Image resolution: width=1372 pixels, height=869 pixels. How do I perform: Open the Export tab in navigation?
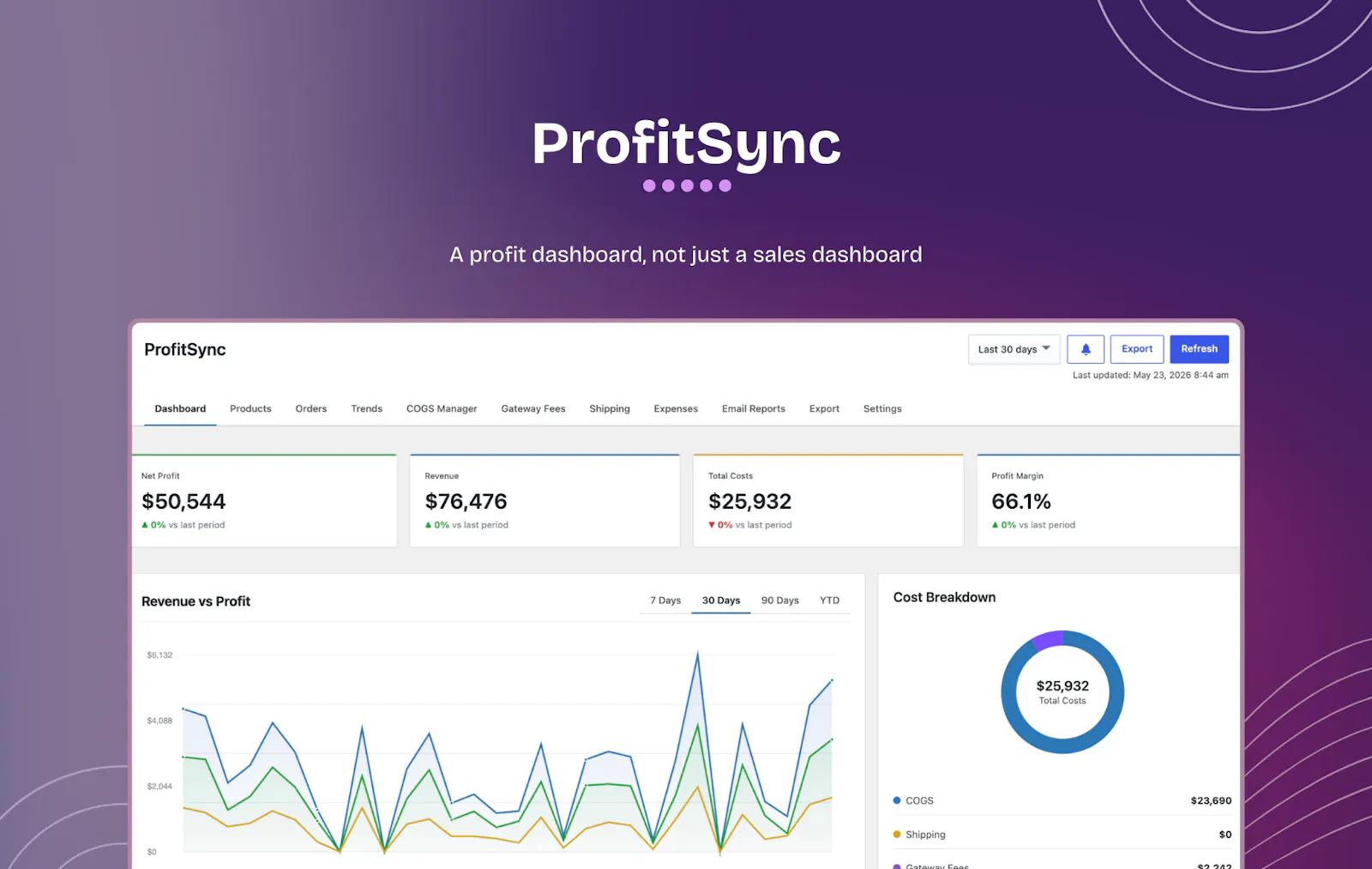coord(824,409)
